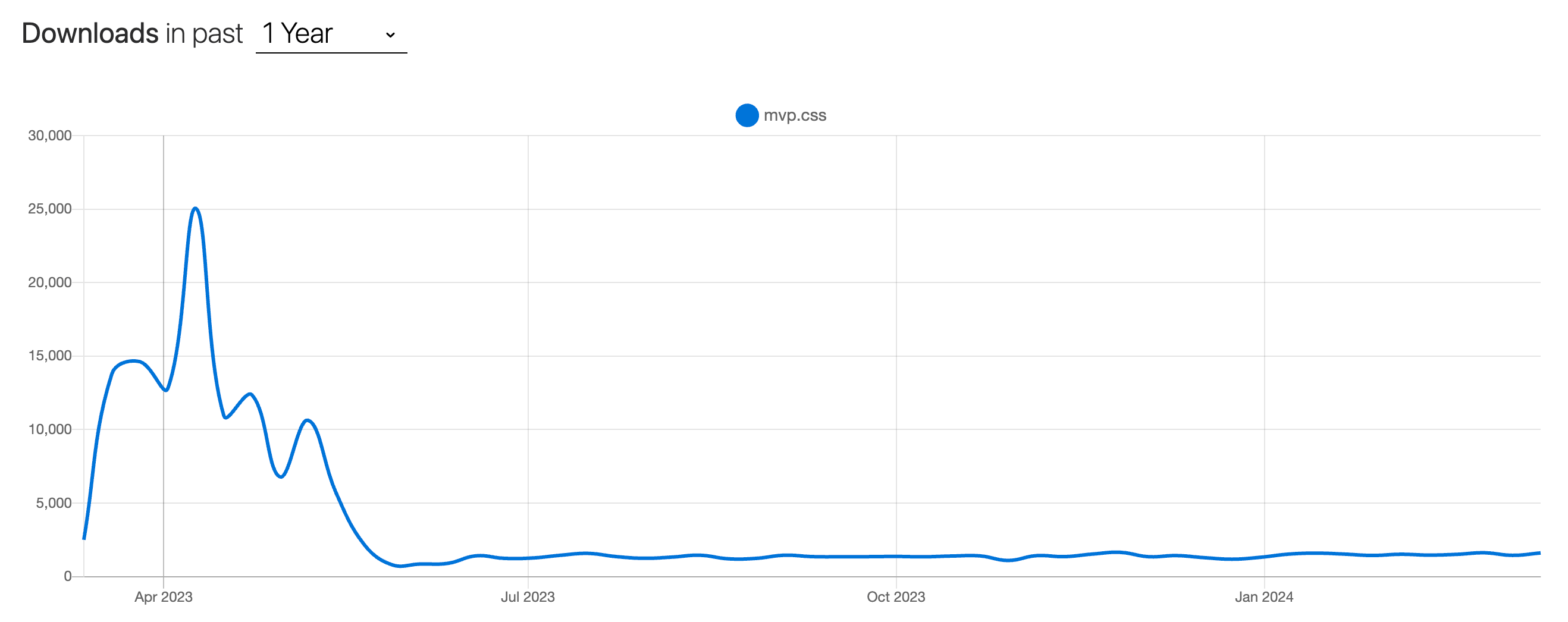Click the 15,000 y-axis label
This screenshot has height=622, width=1568.
[x=50, y=356]
